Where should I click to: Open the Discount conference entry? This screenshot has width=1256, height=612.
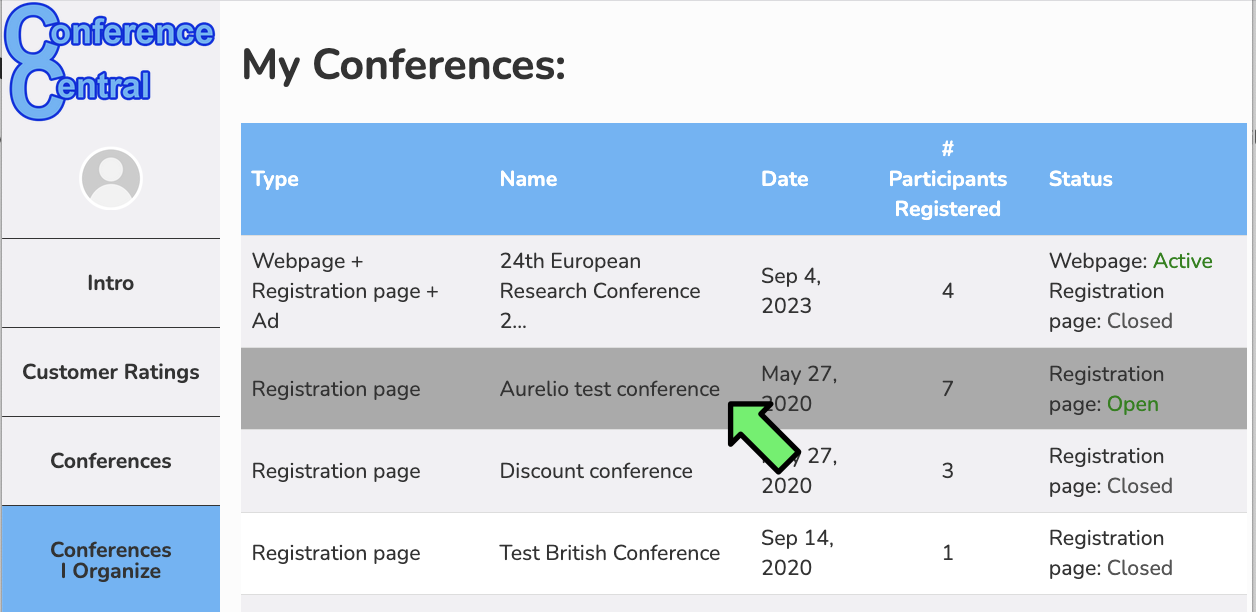click(596, 471)
